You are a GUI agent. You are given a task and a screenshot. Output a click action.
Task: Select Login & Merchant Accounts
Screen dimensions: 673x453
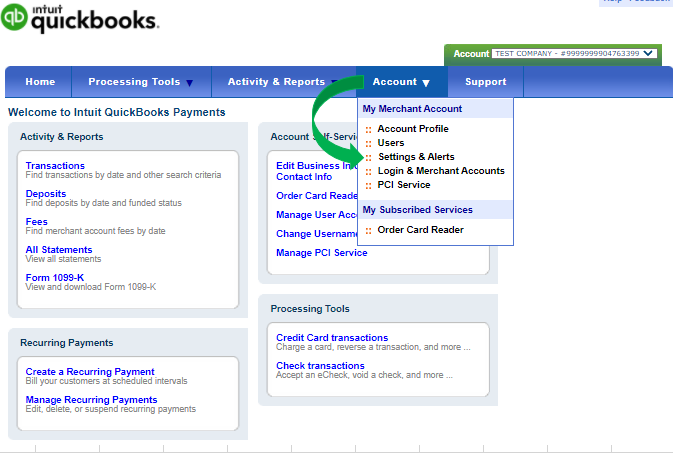pos(441,171)
